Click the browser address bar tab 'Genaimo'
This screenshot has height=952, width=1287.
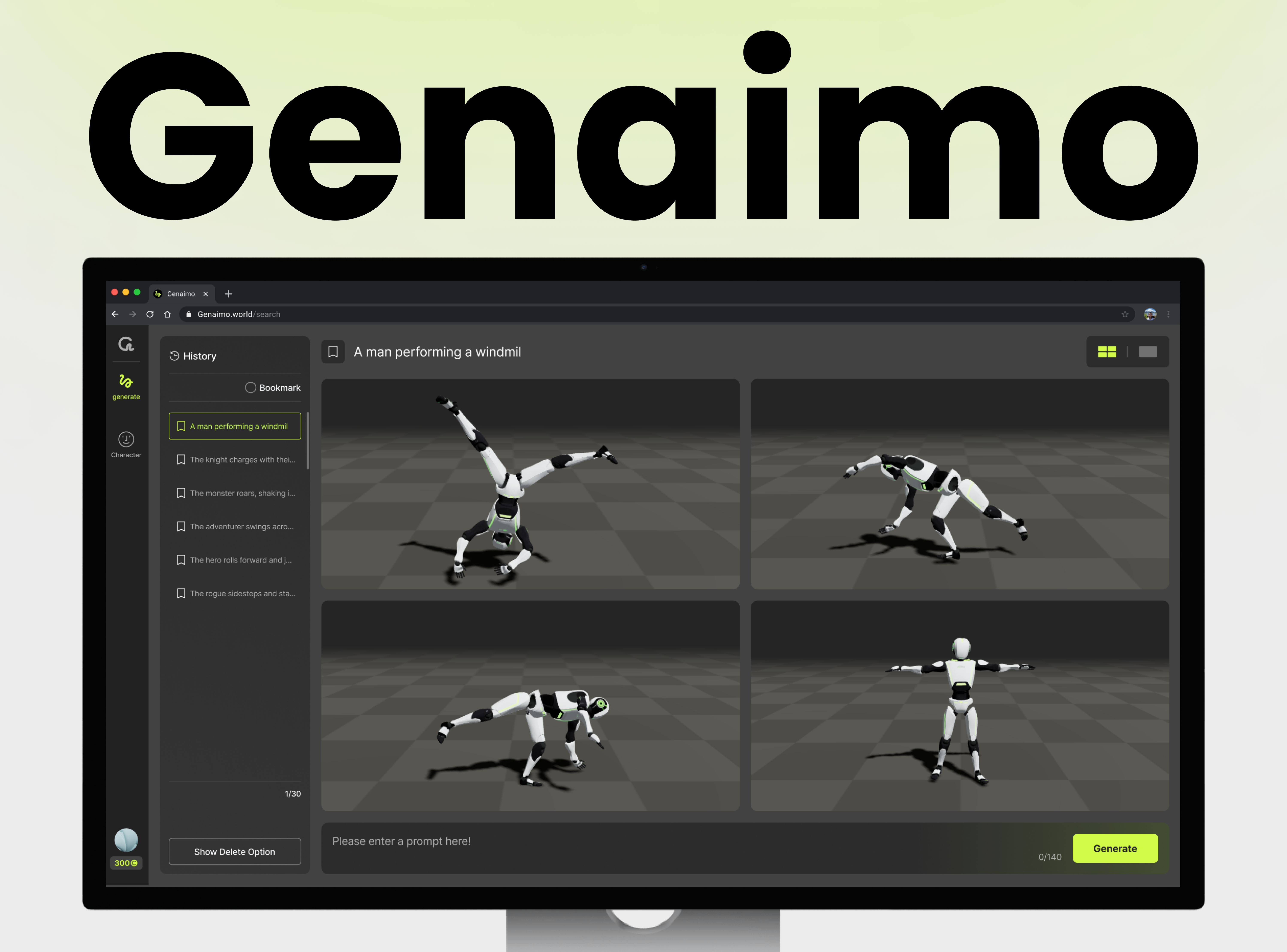(x=181, y=293)
